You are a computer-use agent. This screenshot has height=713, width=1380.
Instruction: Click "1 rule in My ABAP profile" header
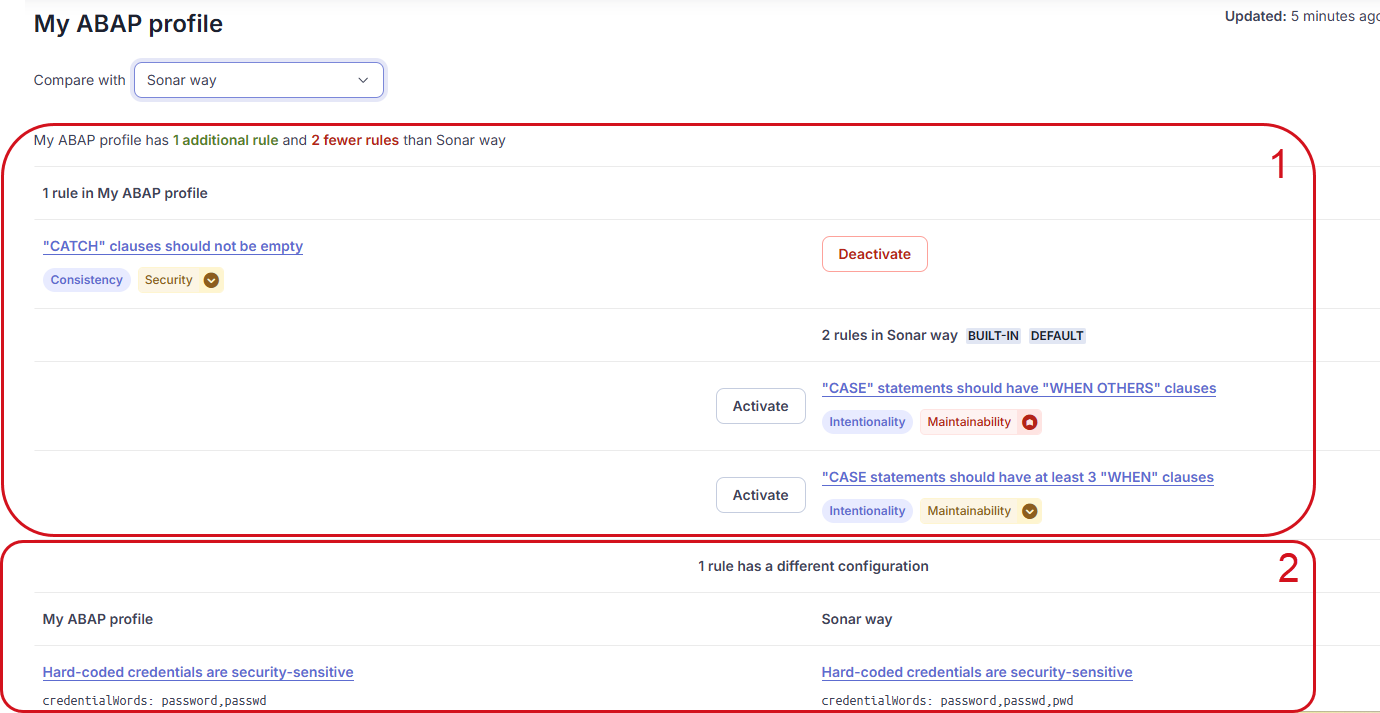pos(125,193)
